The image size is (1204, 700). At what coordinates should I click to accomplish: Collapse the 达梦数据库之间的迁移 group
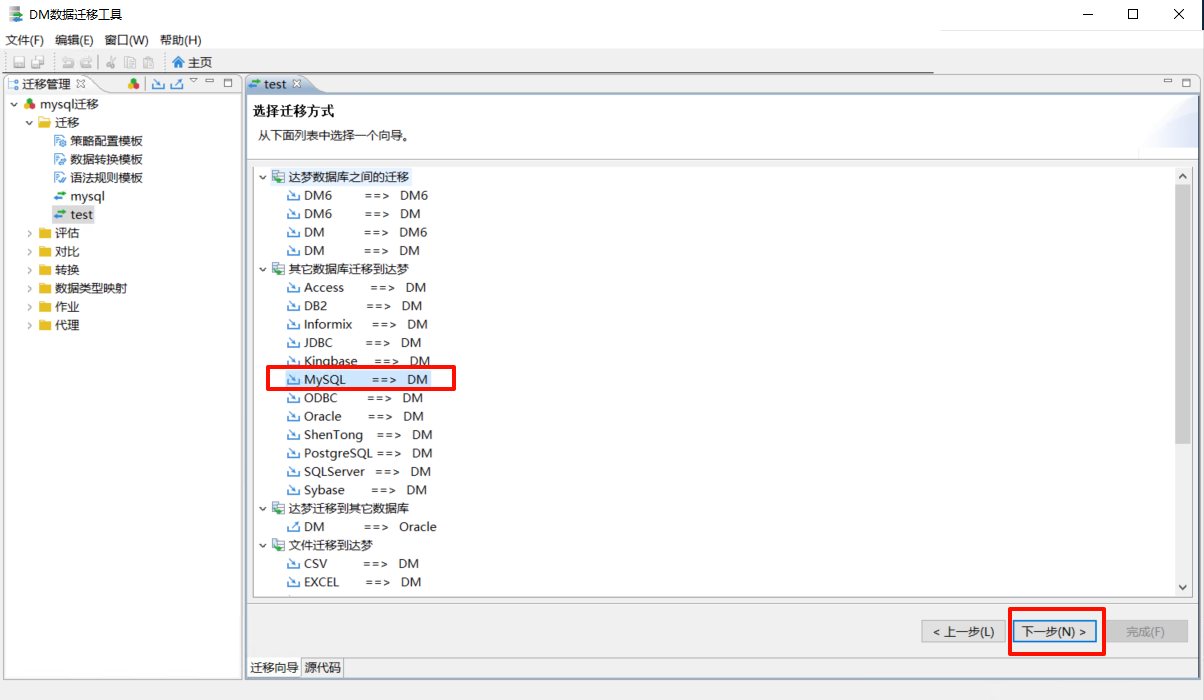click(263, 177)
